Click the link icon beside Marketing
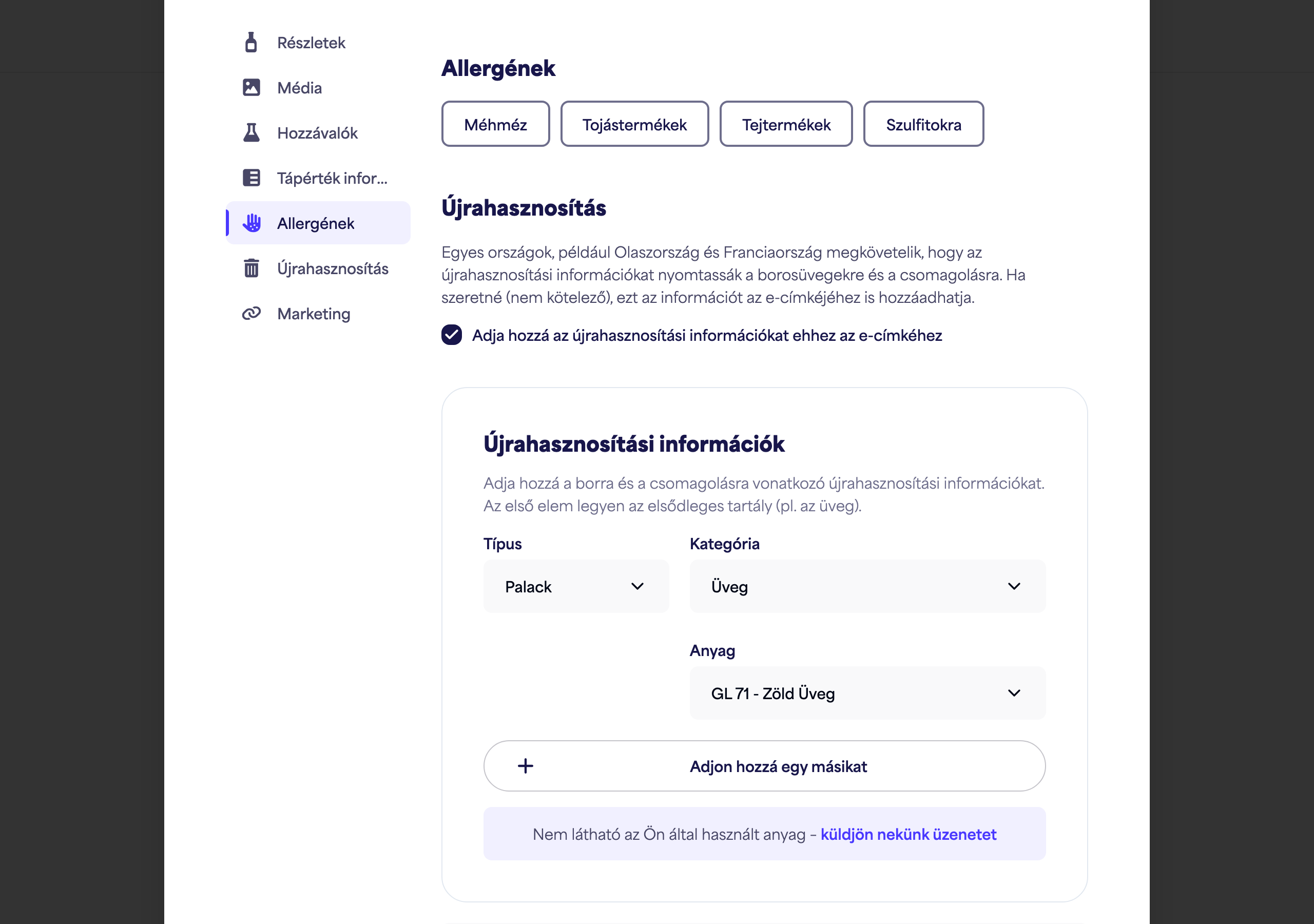The width and height of the screenshot is (1314, 924). (251, 313)
